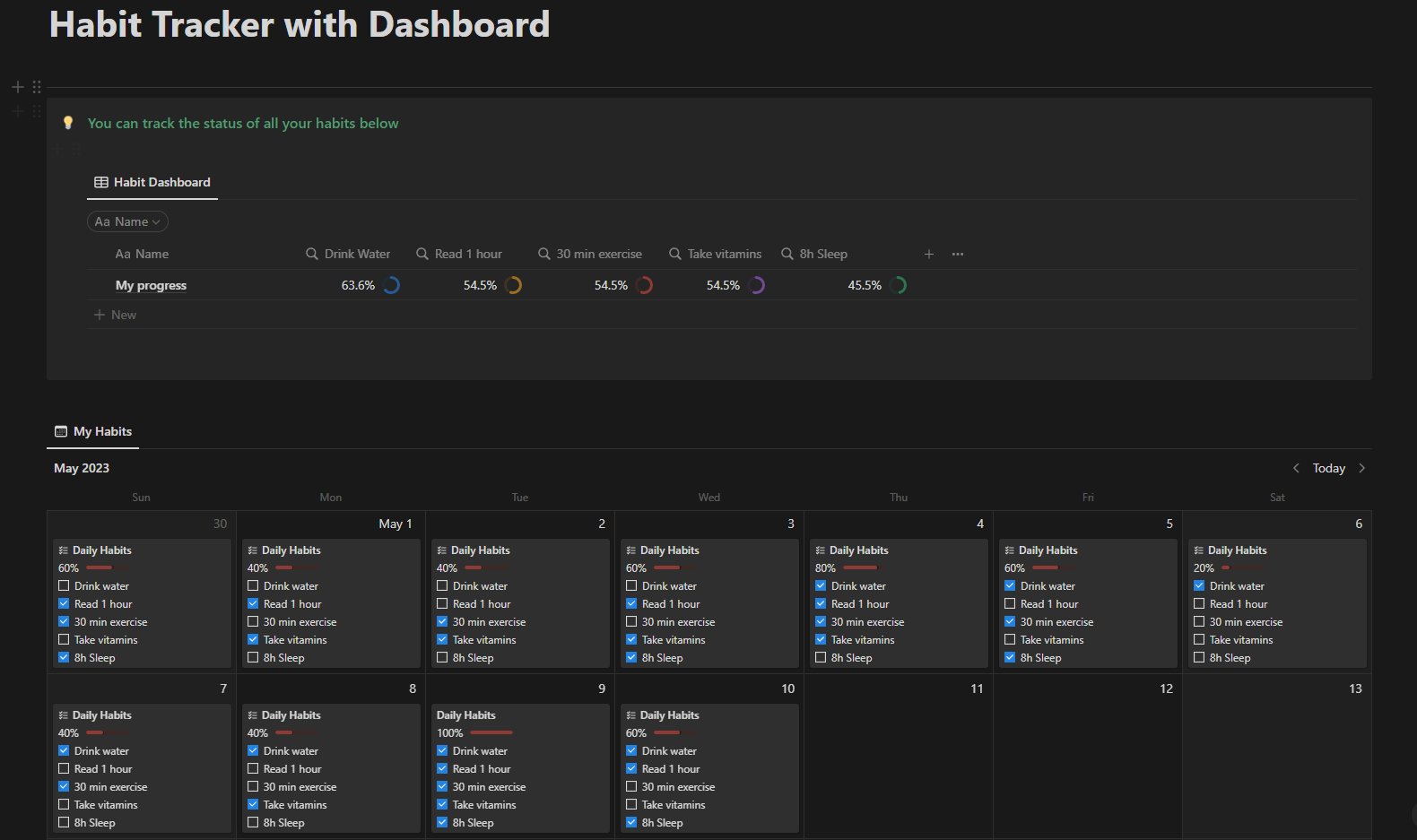Image resolution: width=1417 pixels, height=840 pixels.
Task: Click Read 1 hour progress ring
Action: pyautogui.click(x=514, y=285)
